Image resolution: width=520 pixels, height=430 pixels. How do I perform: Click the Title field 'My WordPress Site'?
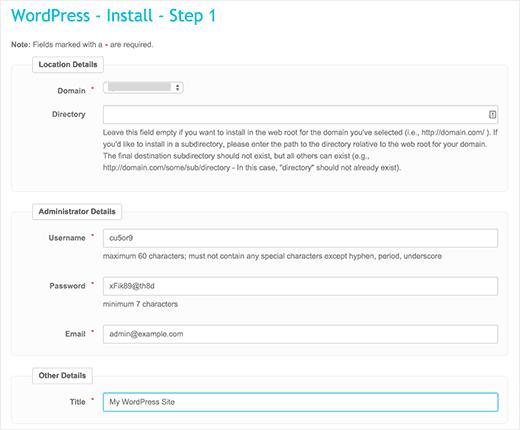[300, 402]
